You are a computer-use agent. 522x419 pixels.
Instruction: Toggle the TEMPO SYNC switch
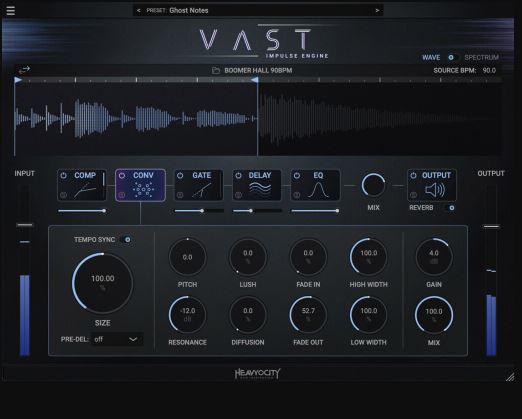point(127,240)
